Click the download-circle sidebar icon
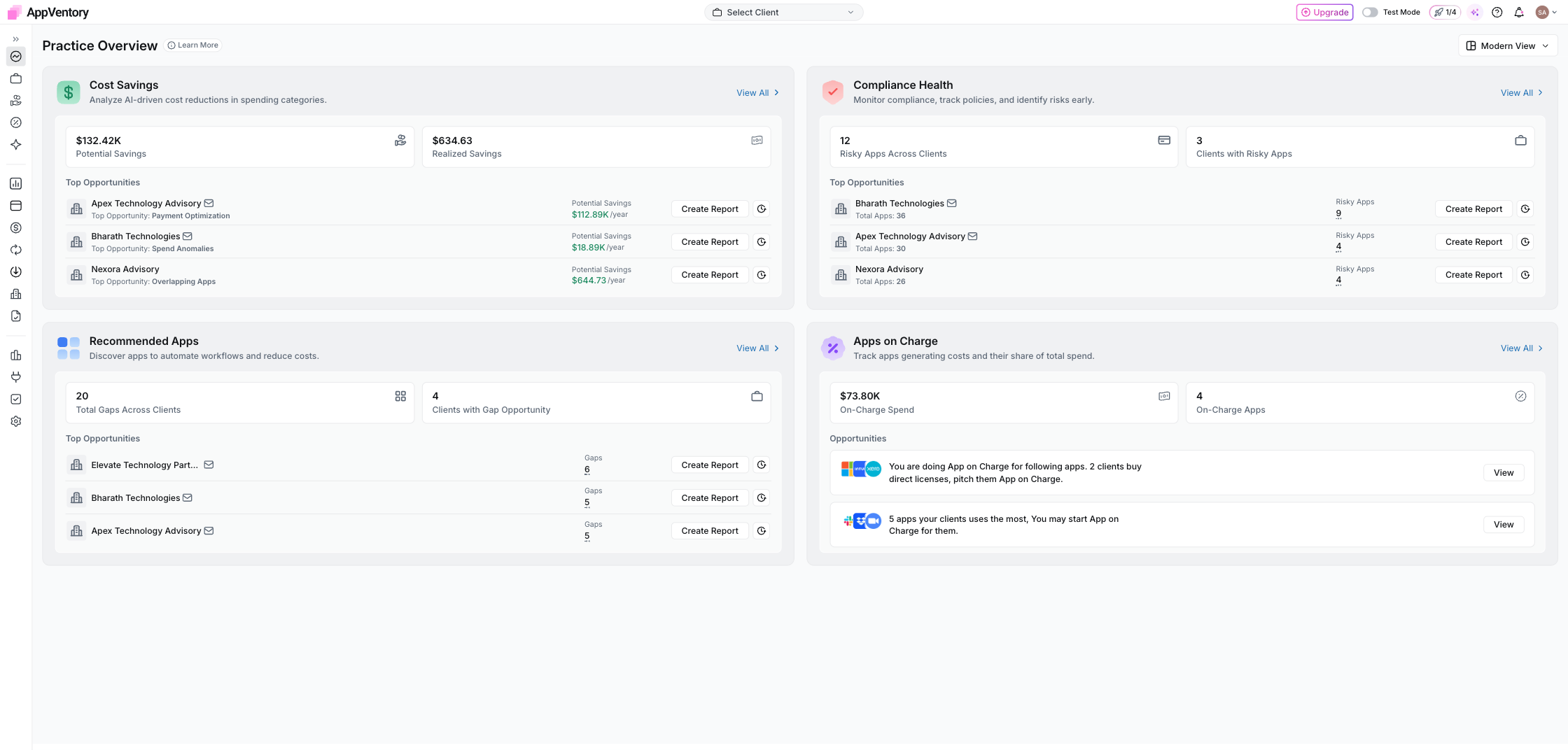Viewport: 1568px width, 750px height. click(x=15, y=272)
